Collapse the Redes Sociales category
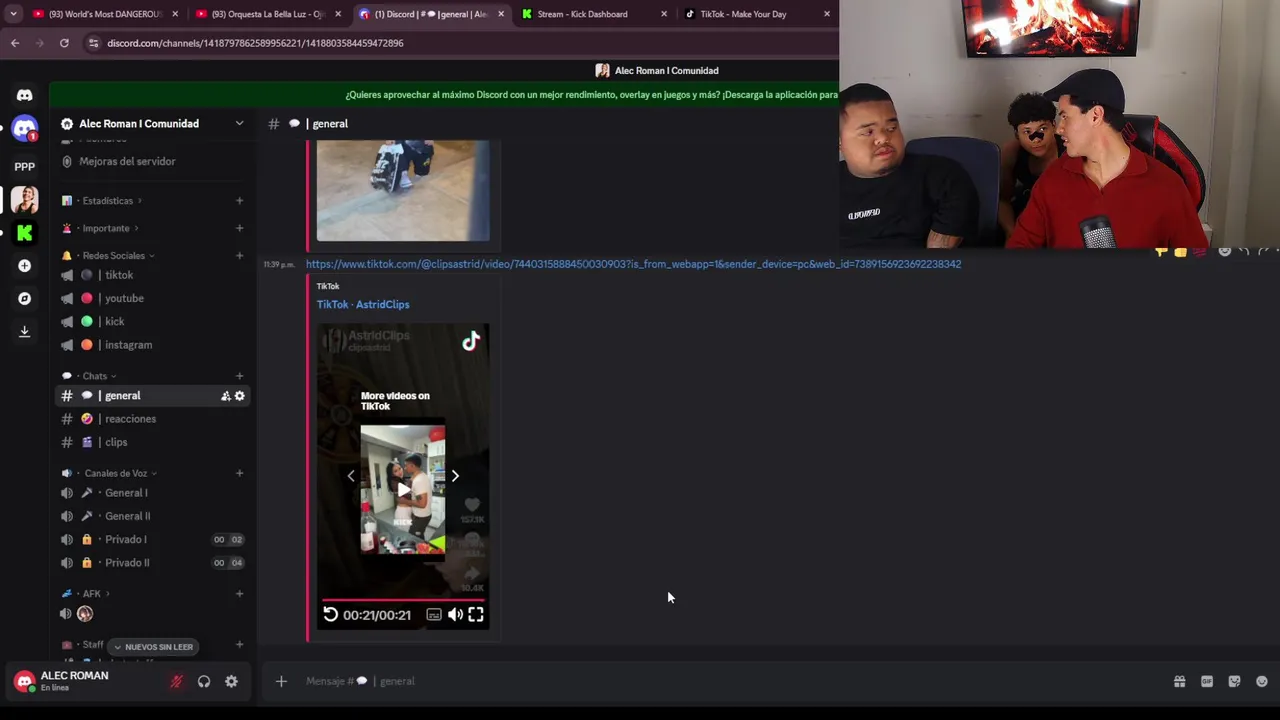Viewport: 1280px width, 720px height. [x=114, y=256]
